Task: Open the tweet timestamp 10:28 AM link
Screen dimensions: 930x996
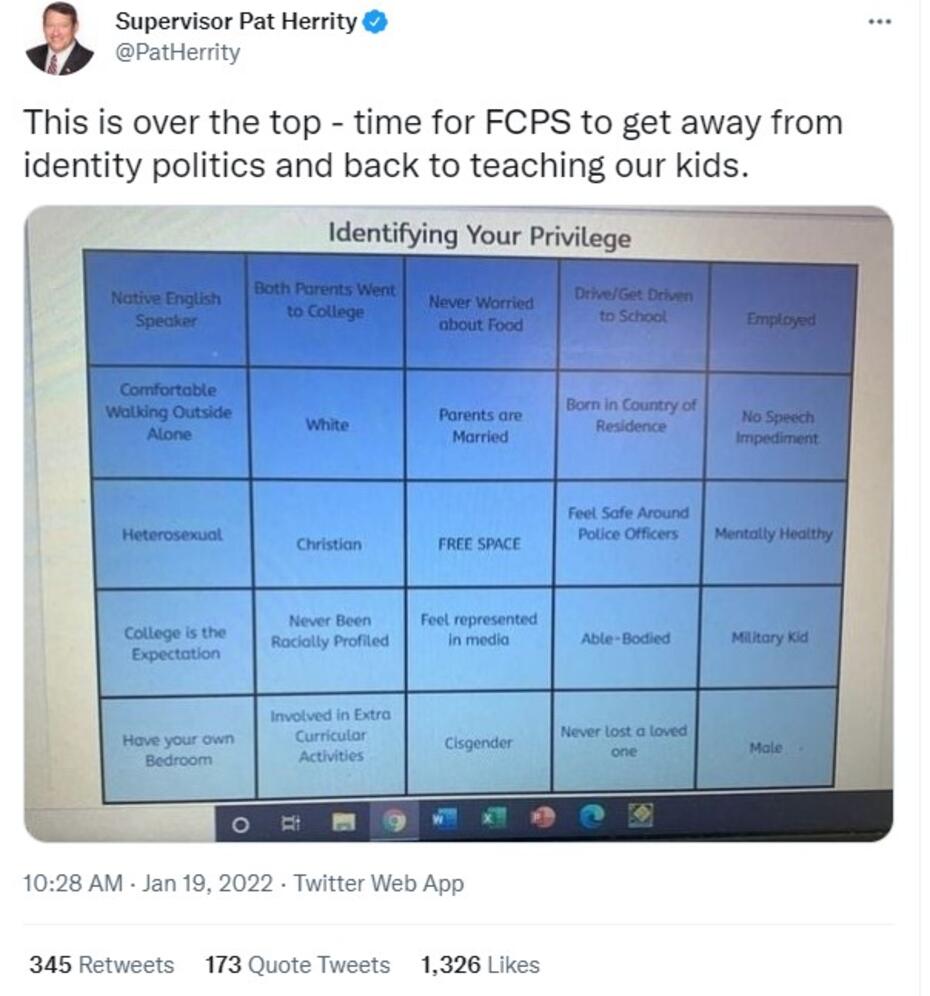Action: [73, 883]
